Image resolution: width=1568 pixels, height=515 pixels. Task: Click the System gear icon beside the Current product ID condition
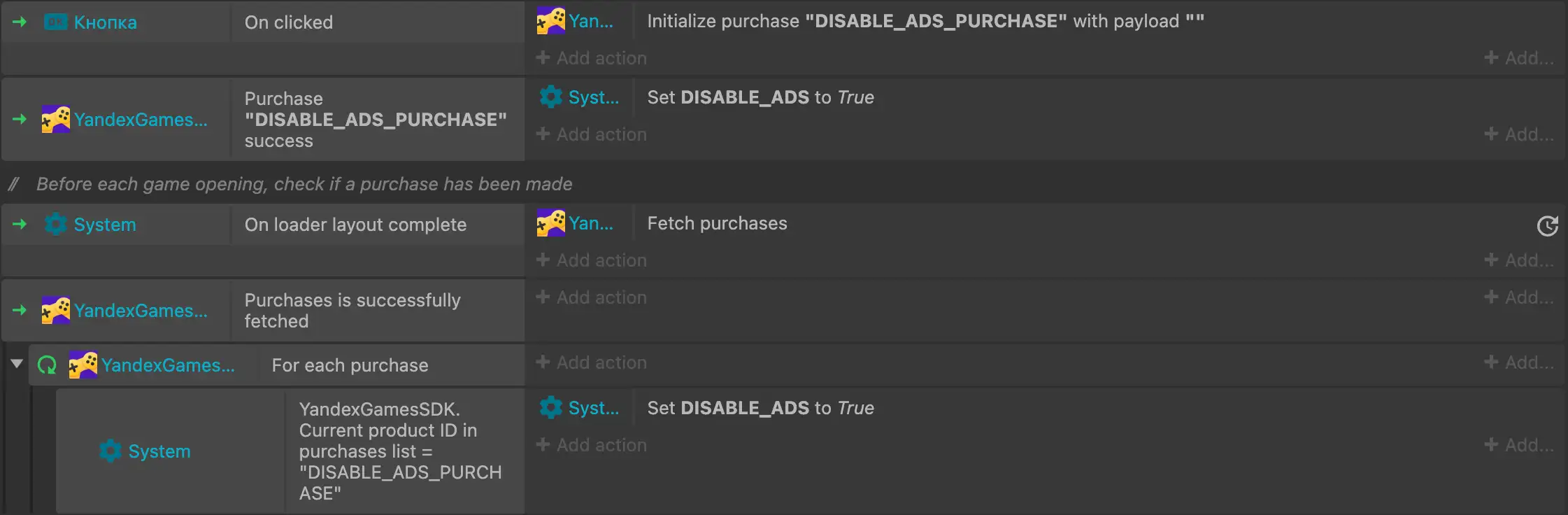tap(110, 451)
